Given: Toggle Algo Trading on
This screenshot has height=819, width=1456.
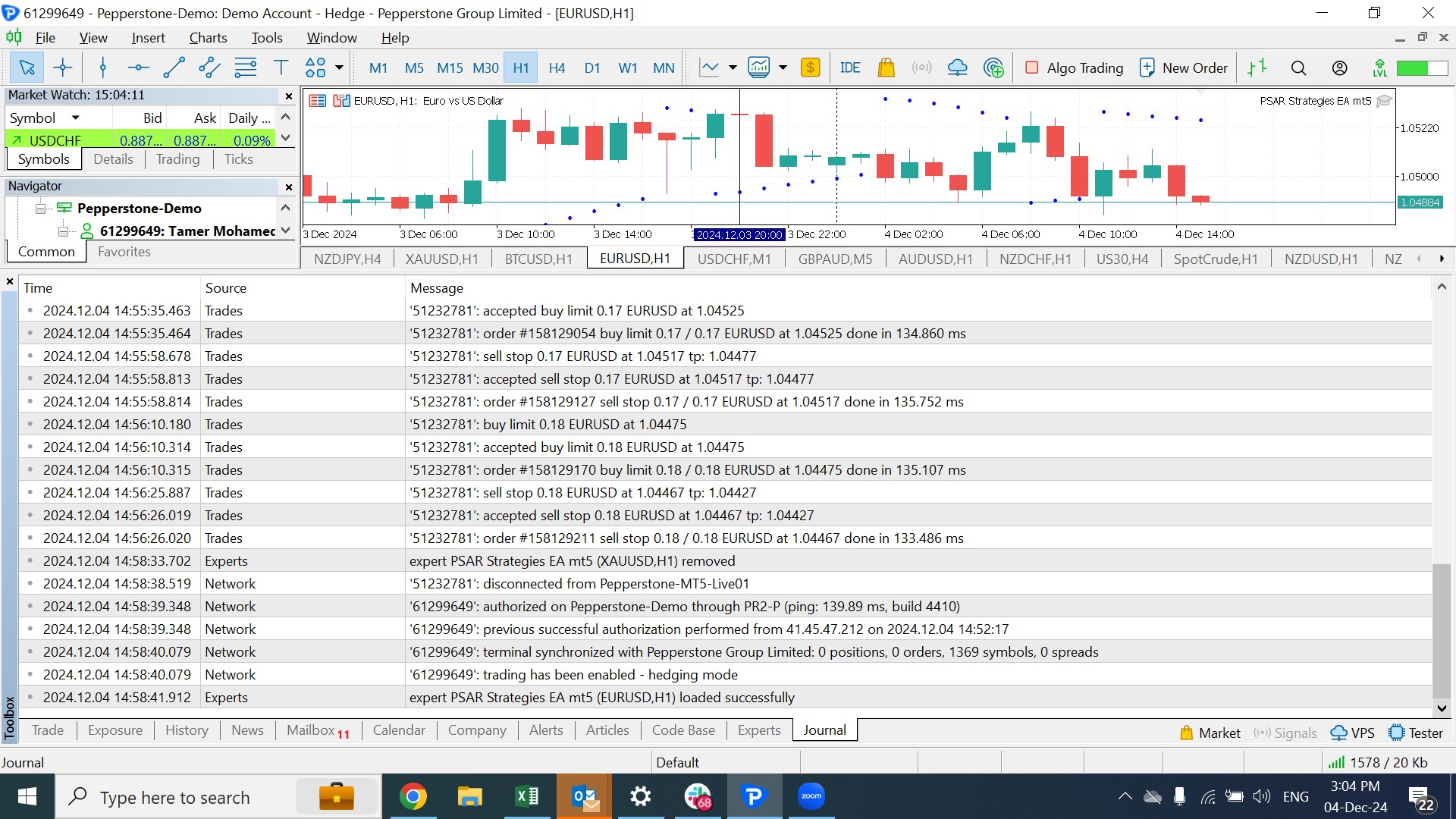Looking at the screenshot, I should (1073, 68).
